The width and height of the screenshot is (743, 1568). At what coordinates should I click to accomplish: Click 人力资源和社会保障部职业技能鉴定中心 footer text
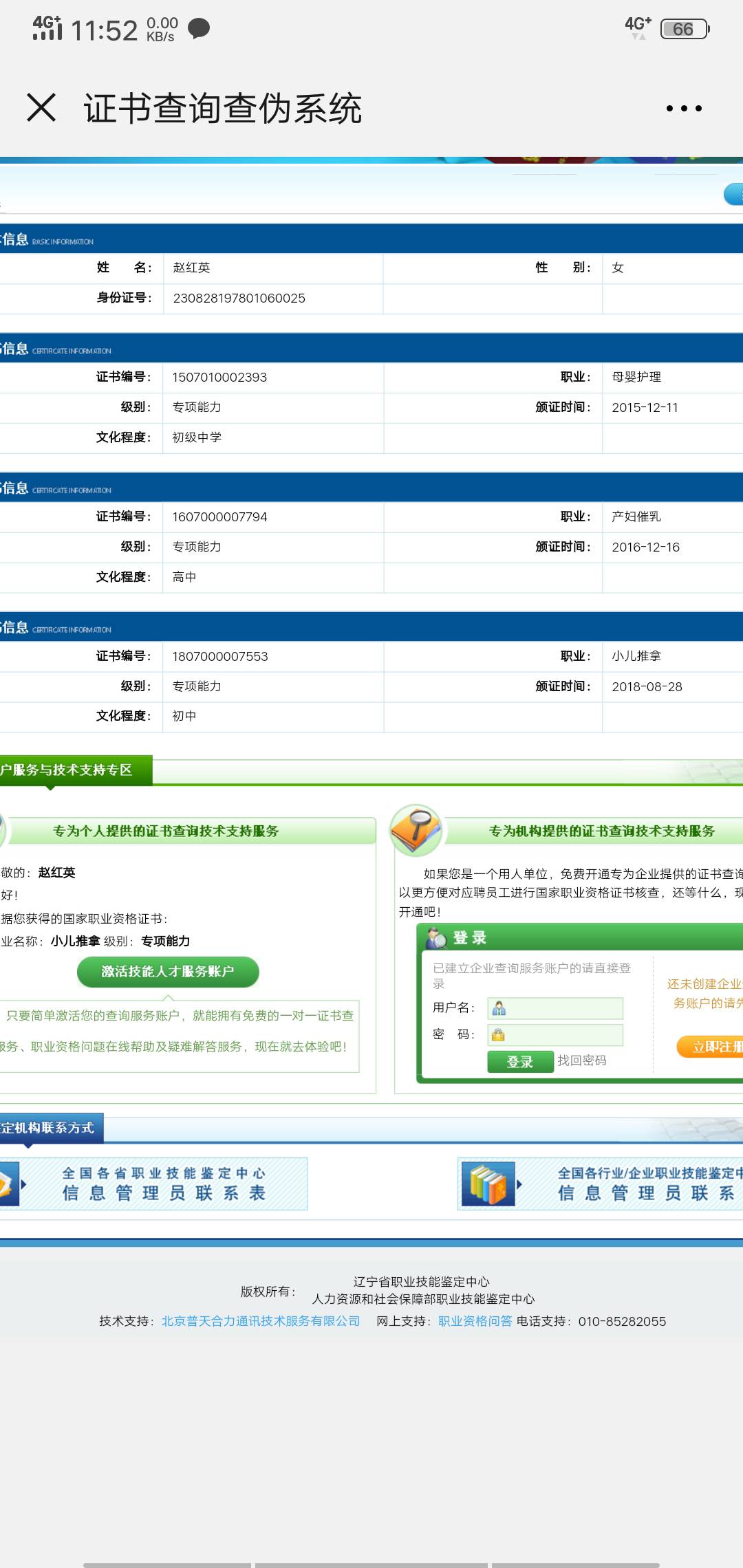423,1299
